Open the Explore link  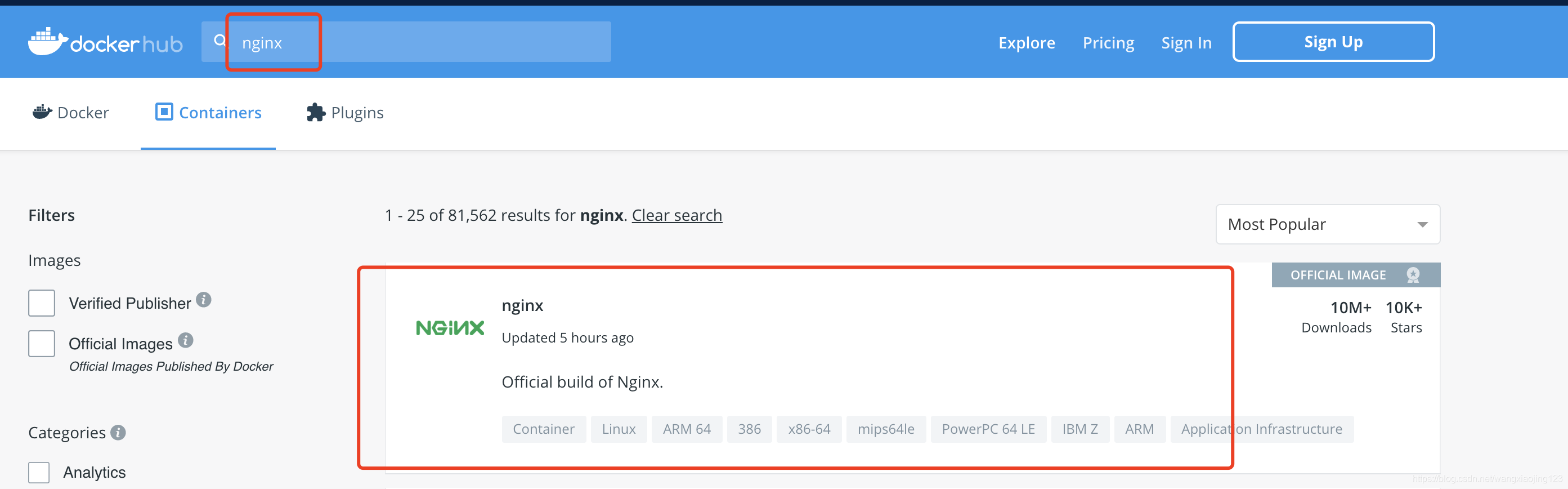click(1026, 43)
